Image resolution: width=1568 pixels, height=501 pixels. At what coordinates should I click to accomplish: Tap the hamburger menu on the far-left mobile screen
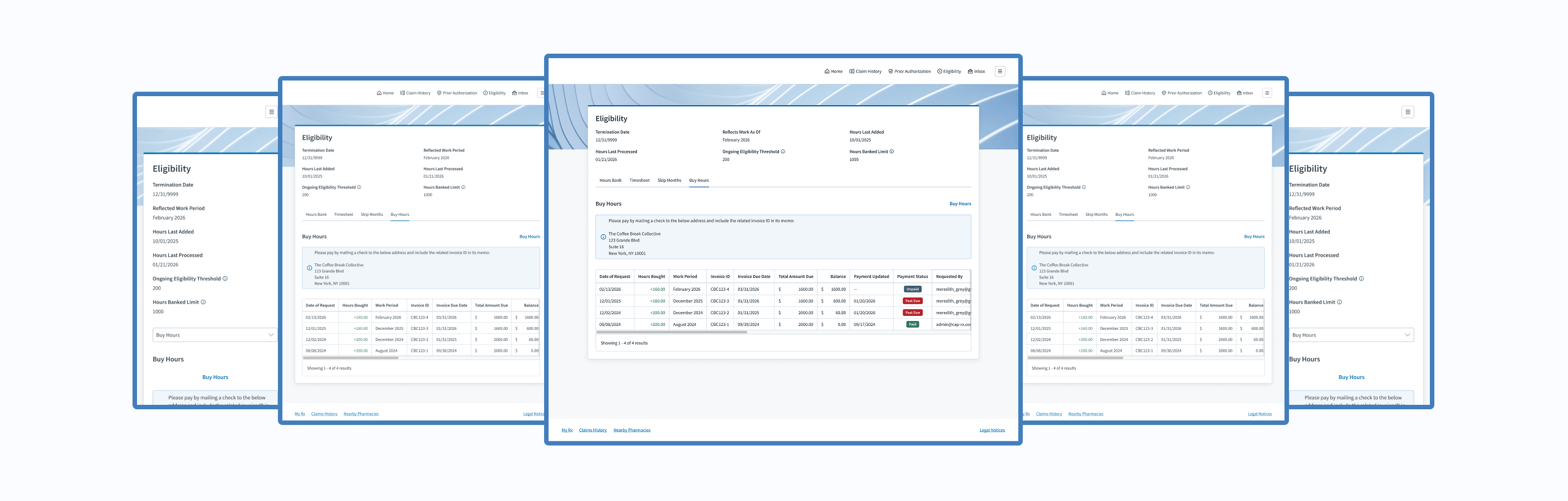coord(271,112)
